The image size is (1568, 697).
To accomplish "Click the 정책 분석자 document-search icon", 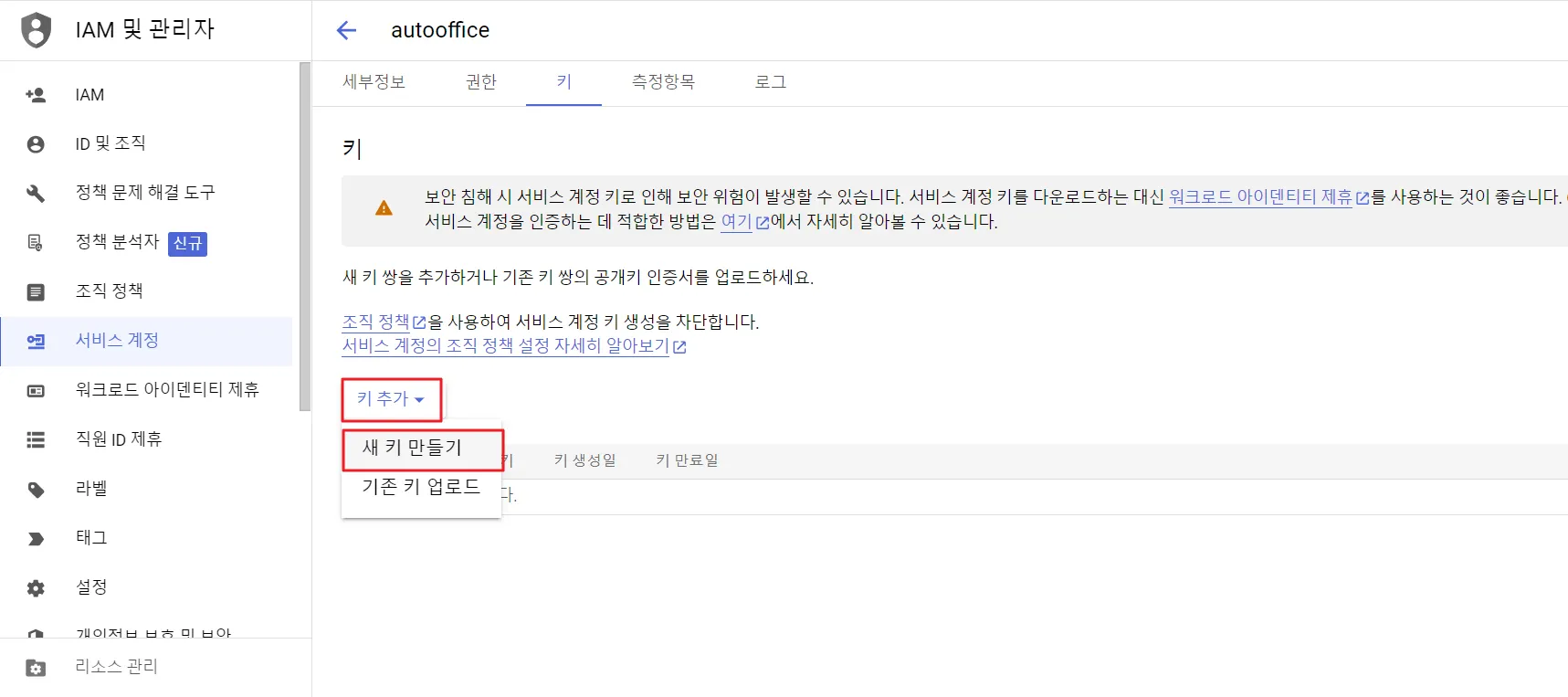I will (x=36, y=242).
